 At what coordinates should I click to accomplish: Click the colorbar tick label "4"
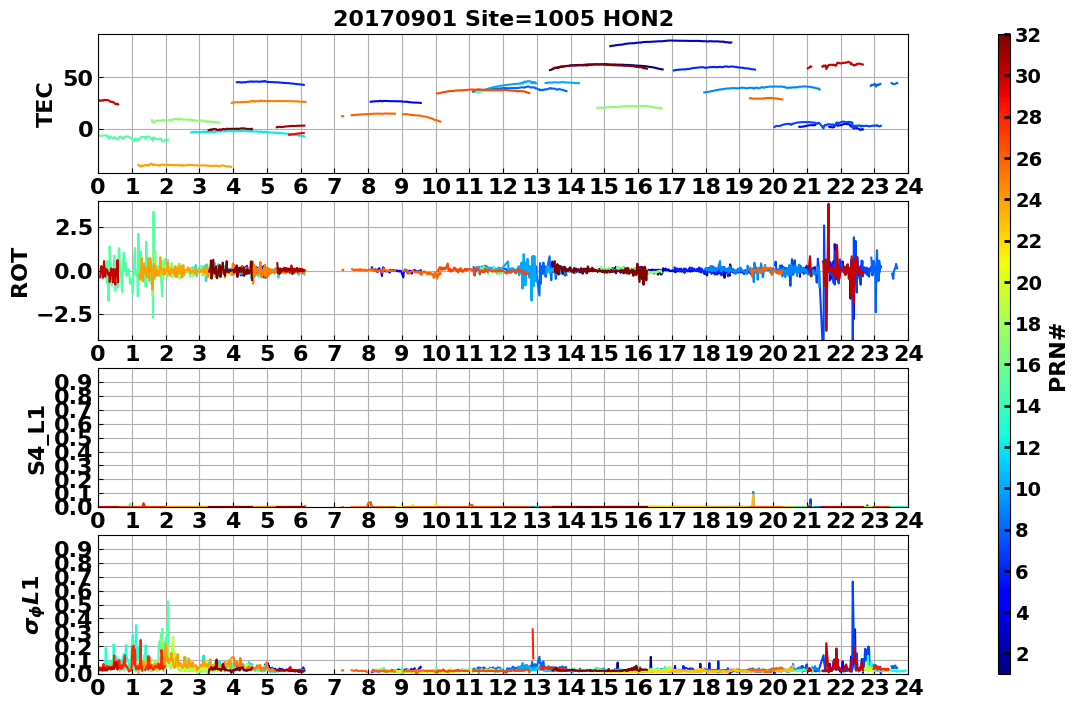click(1022, 612)
